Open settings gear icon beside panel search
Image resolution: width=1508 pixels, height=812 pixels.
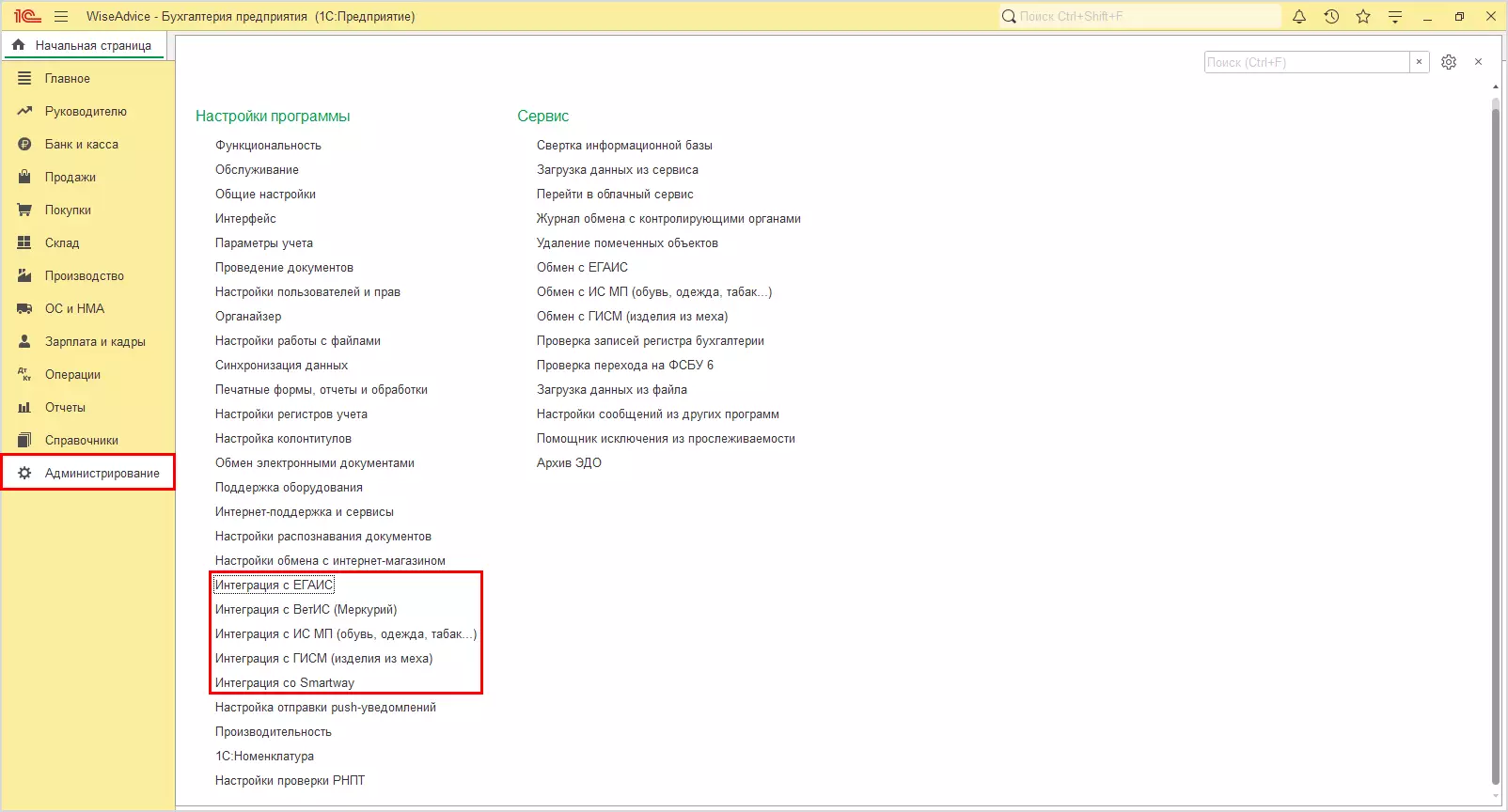coord(1449,62)
